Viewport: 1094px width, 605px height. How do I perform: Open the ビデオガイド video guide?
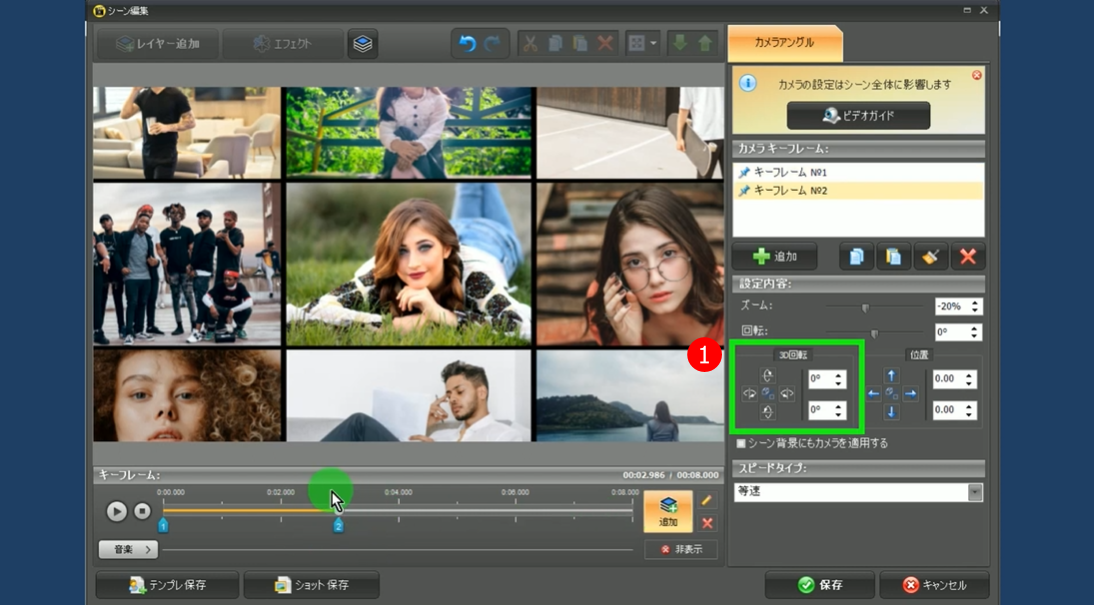(858, 116)
